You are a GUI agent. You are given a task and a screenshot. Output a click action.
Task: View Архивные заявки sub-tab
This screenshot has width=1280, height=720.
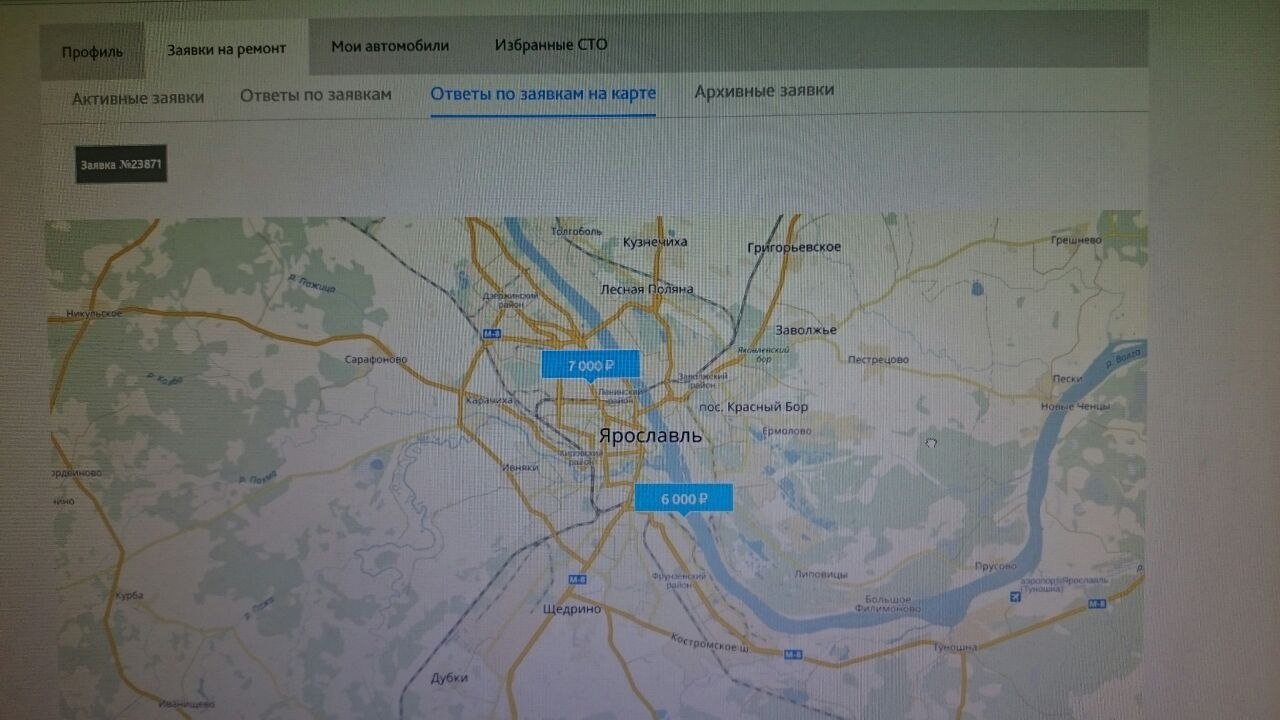coord(764,91)
